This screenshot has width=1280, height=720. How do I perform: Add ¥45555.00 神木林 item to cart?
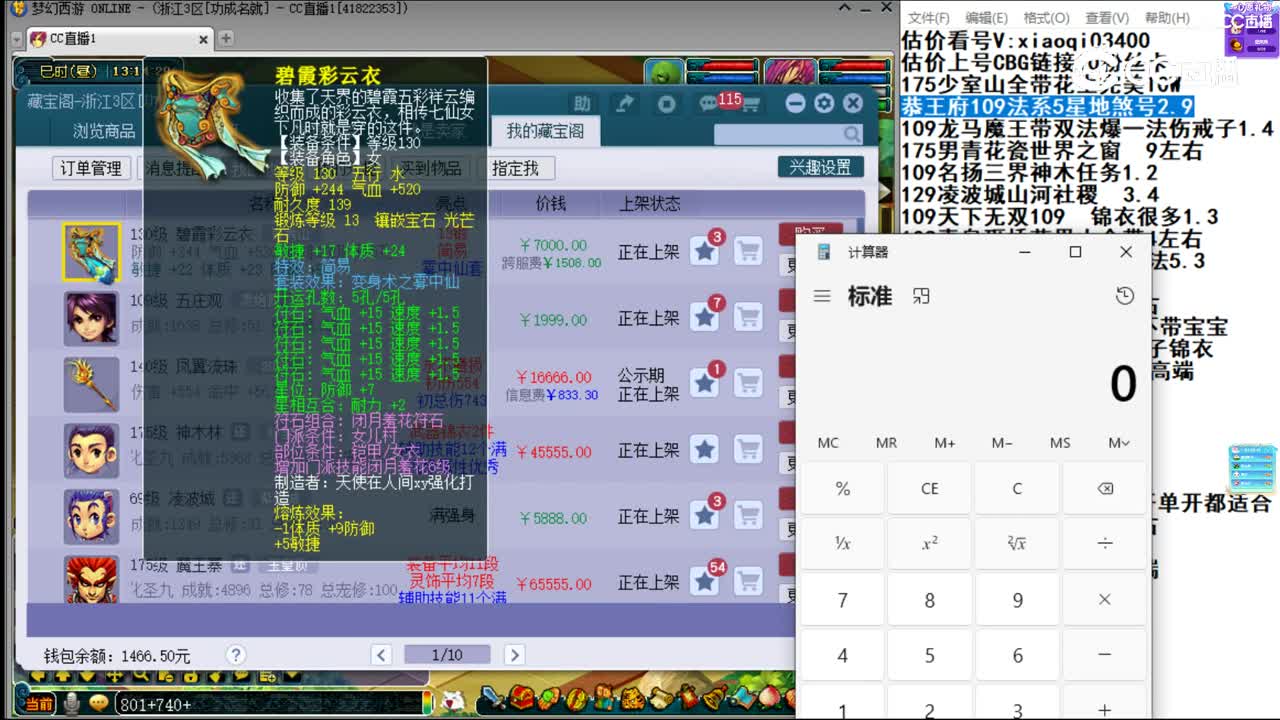(748, 450)
